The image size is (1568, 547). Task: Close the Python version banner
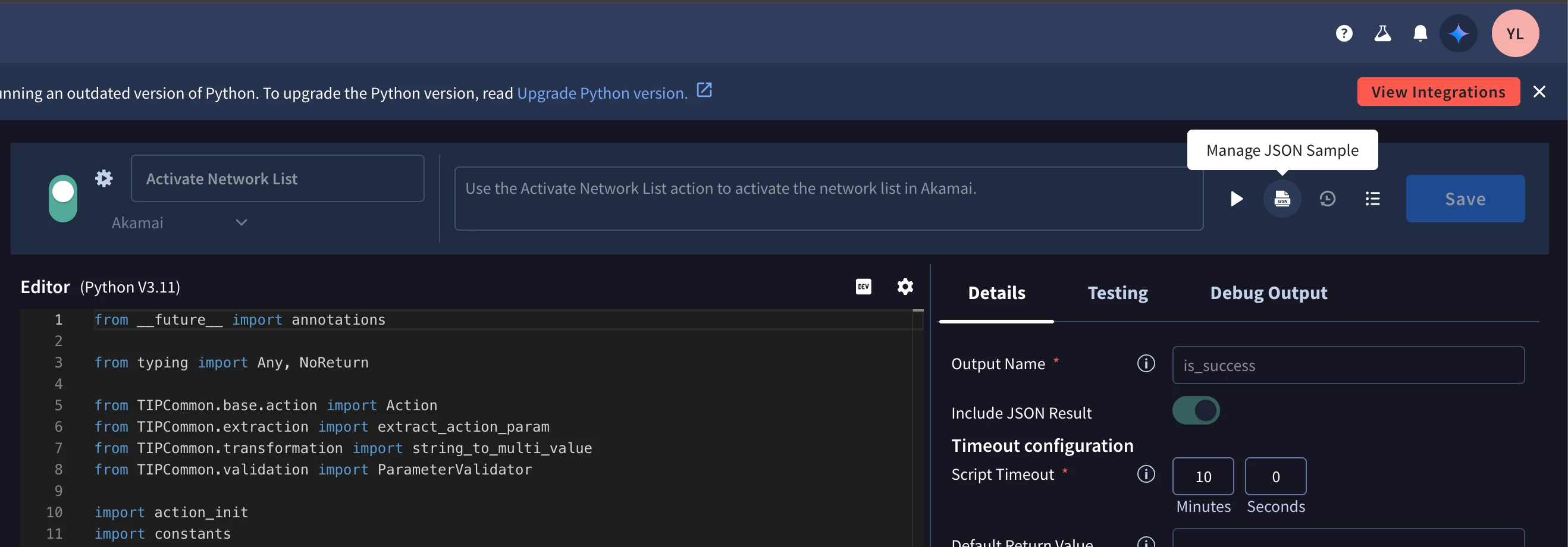pos(1539,92)
